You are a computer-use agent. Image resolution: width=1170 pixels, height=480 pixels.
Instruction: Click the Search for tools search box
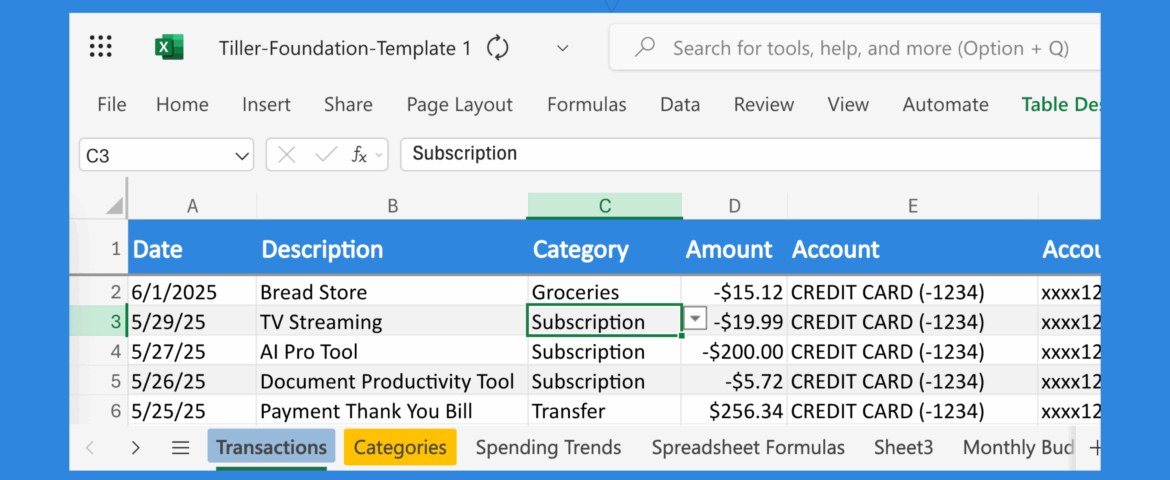coord(854,48)
